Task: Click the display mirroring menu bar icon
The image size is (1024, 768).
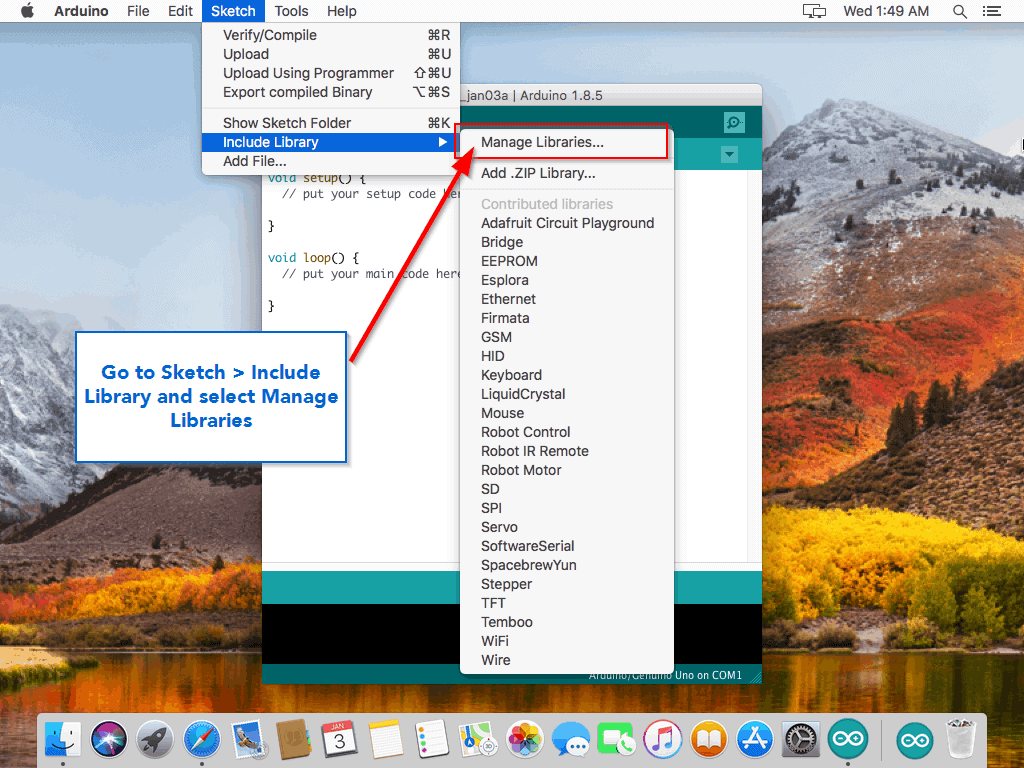Action: click(814, 11)
